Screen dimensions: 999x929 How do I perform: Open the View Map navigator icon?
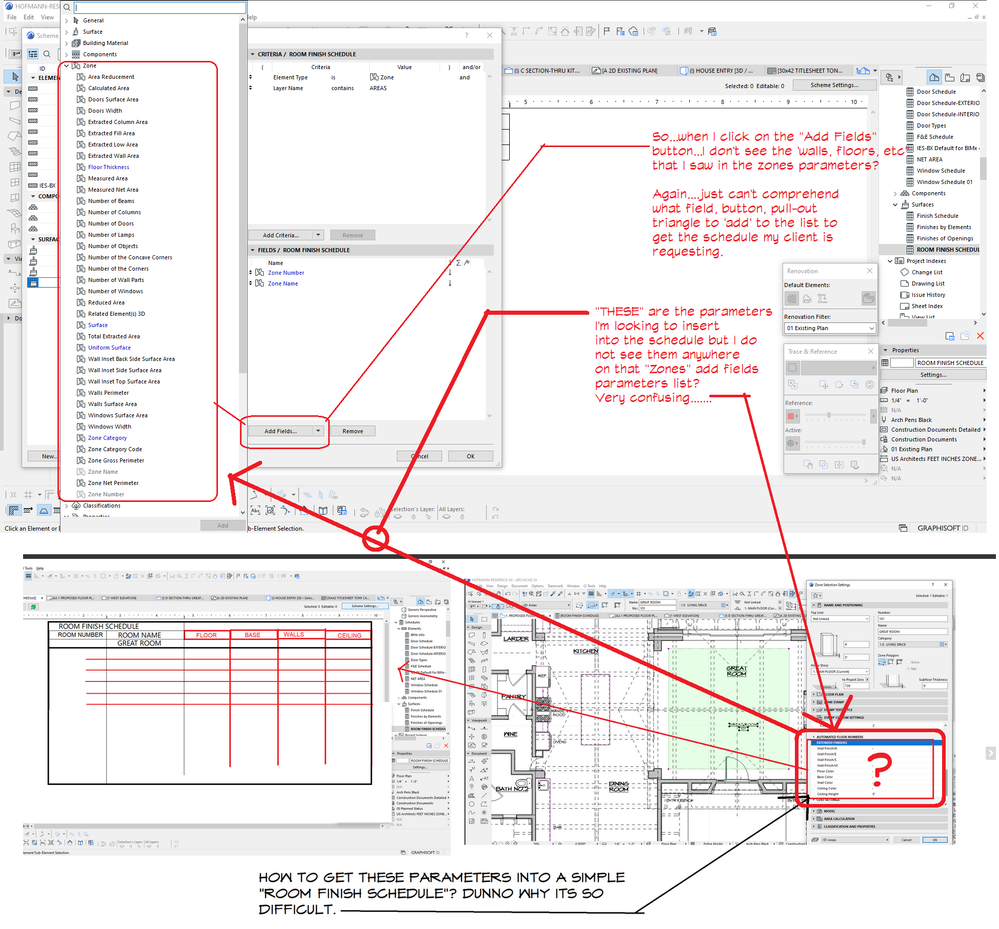tap(950, 77)
